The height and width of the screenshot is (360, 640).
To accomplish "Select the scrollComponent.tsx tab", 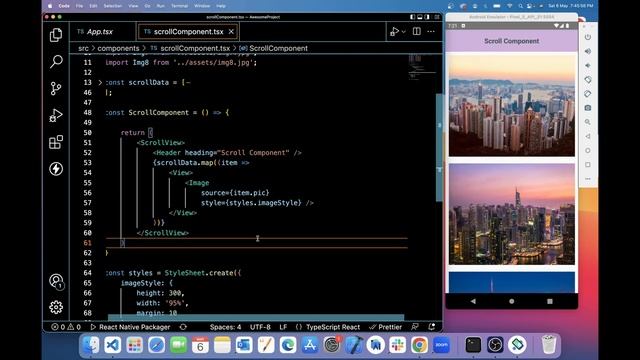I will coord(188,31).
